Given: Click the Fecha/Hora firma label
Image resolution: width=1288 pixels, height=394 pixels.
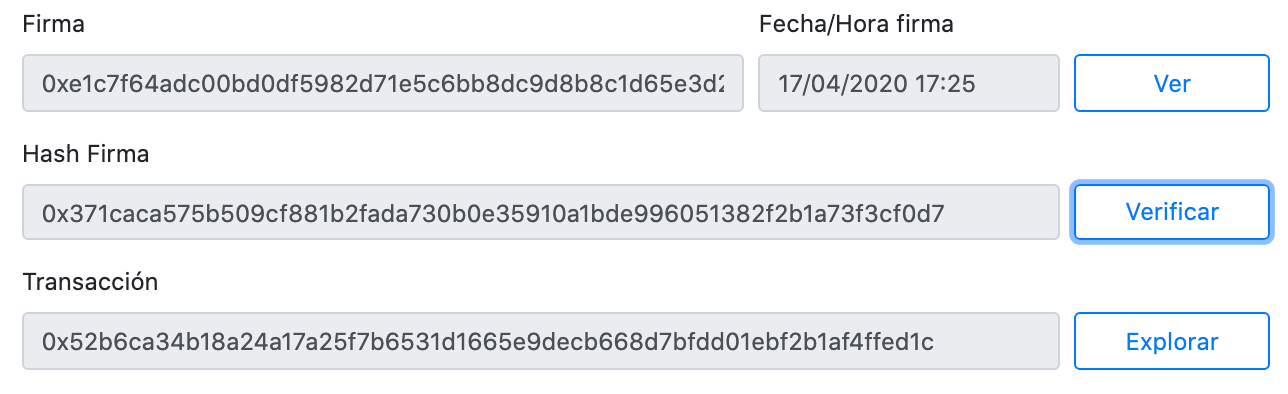Looking at the screenshot, I should coord(856,25).
